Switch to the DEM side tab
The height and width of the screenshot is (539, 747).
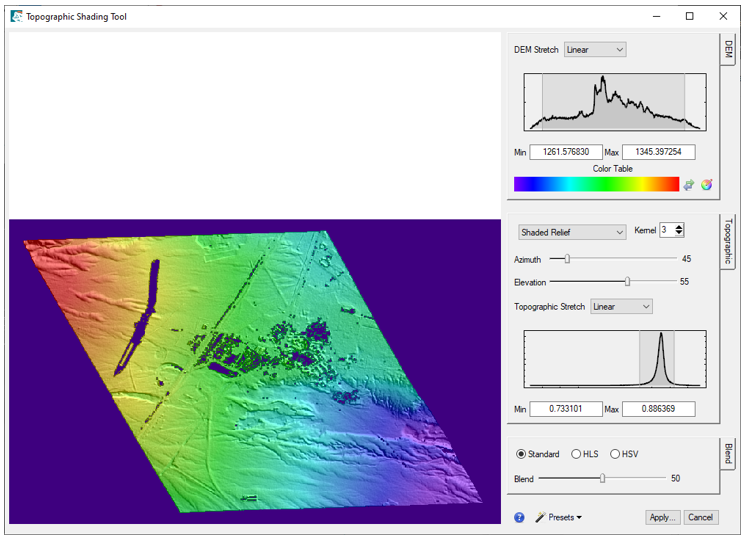tap(729, 51)
